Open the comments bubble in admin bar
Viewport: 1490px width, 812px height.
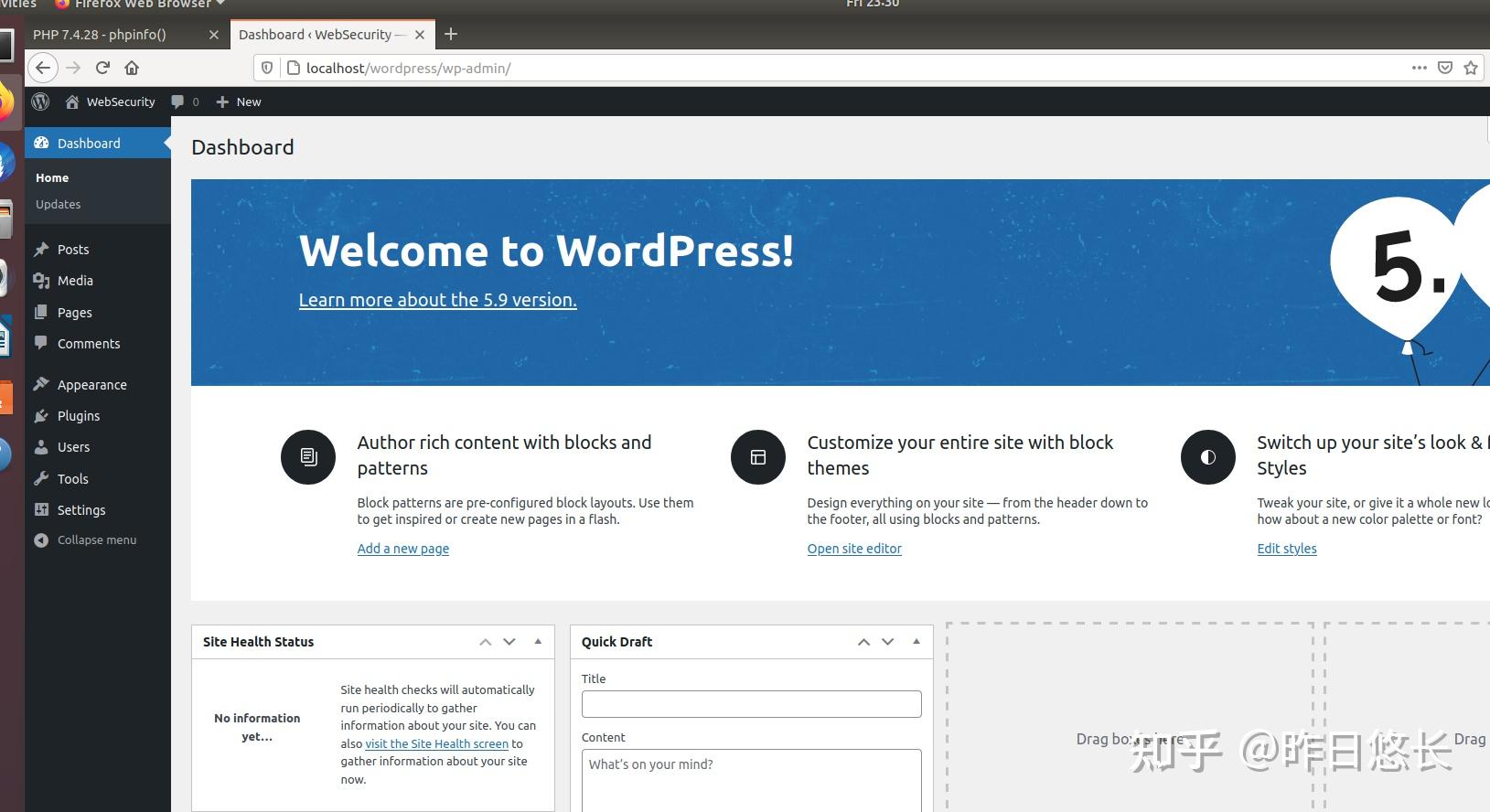click(184, 101)
